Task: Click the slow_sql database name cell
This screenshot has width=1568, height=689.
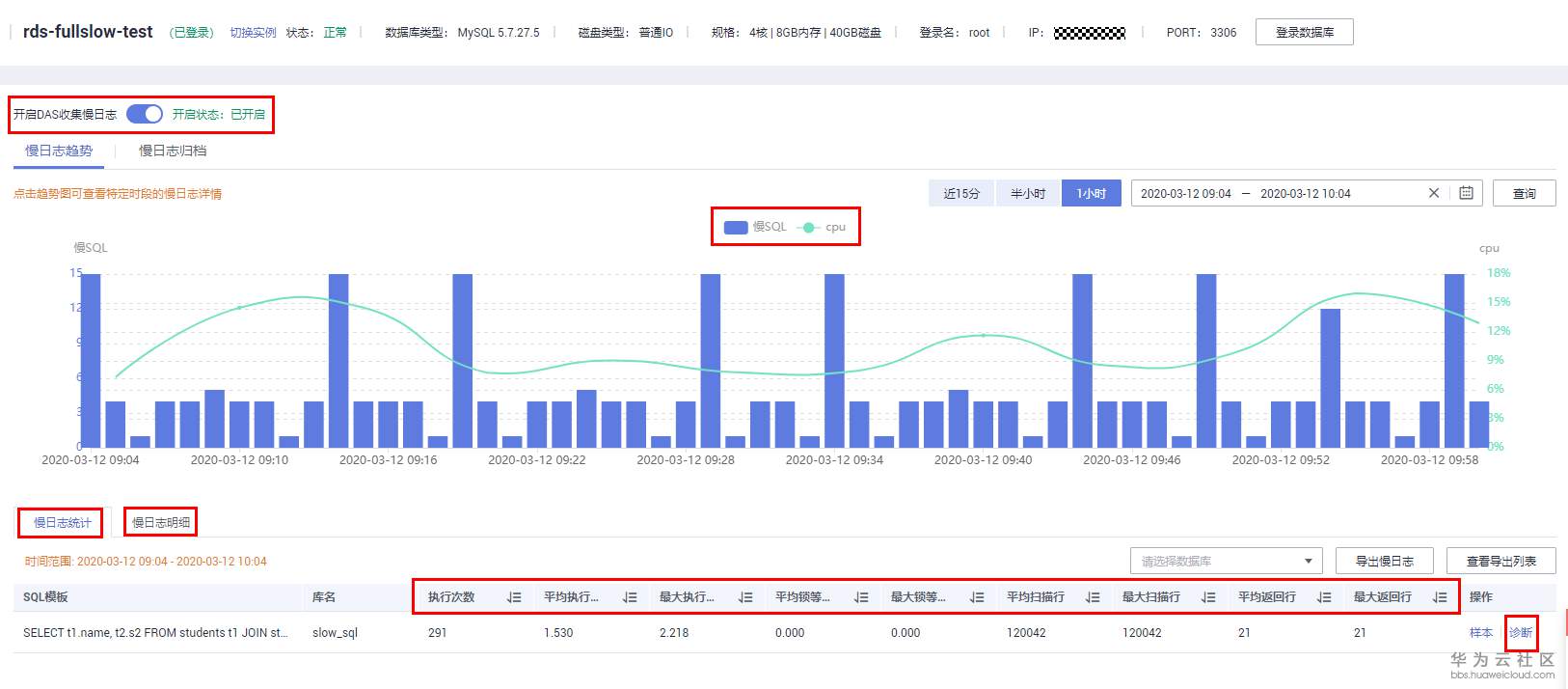Action: [335, 633]
